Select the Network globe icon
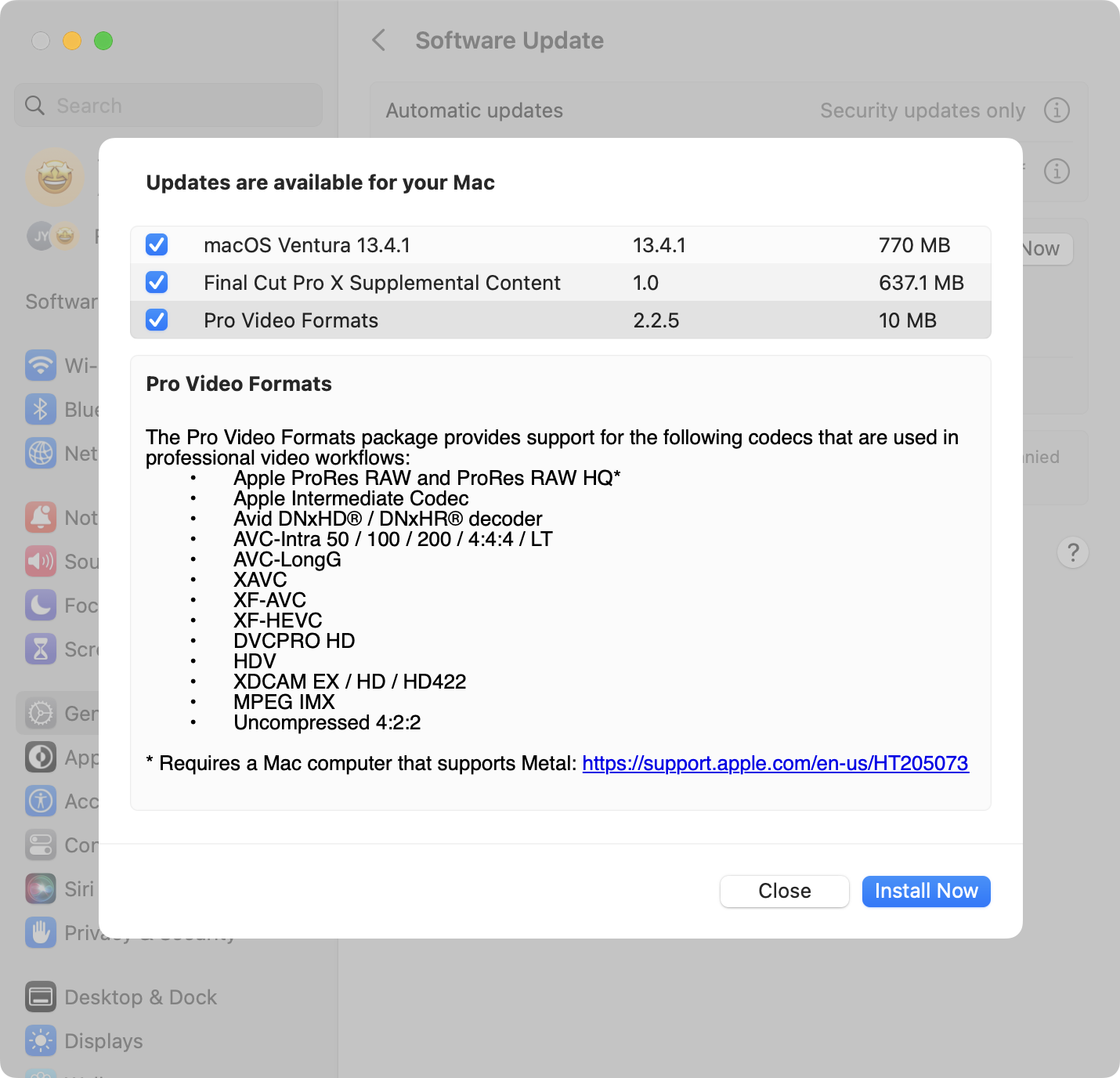 pyautogui.click(x=41, y=453)
